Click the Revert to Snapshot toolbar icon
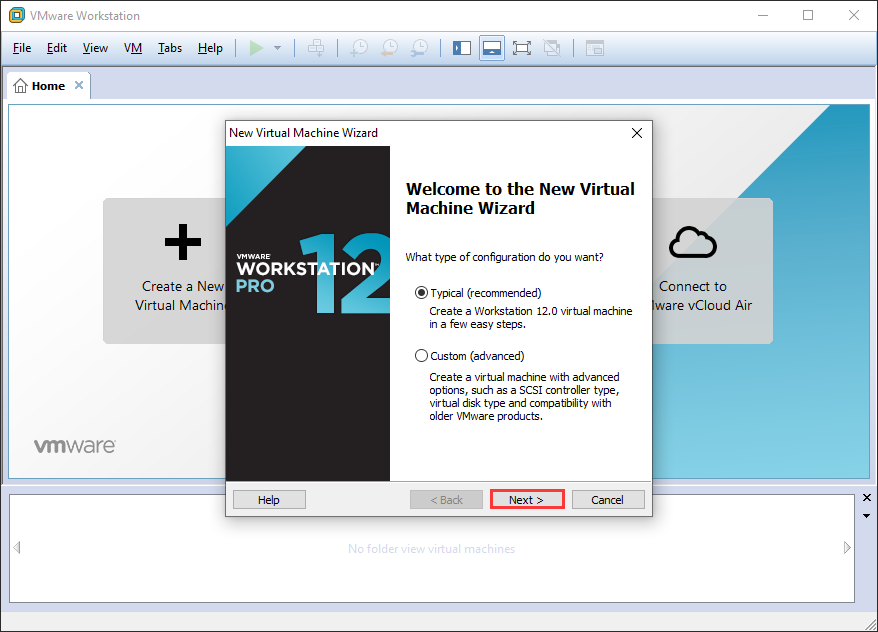Image resolution: width=878 pixels, height=632 pixels. tap(389, 48)
